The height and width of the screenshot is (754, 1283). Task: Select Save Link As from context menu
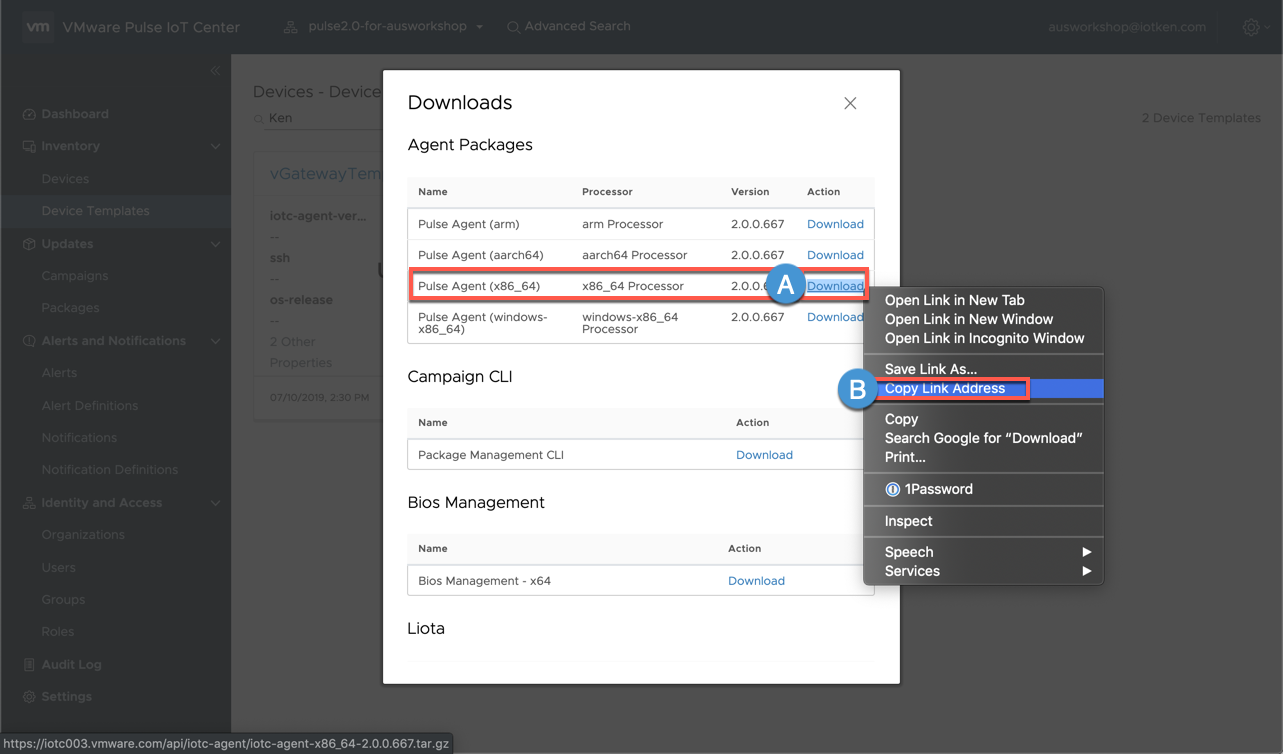click(x=930, y=369)
